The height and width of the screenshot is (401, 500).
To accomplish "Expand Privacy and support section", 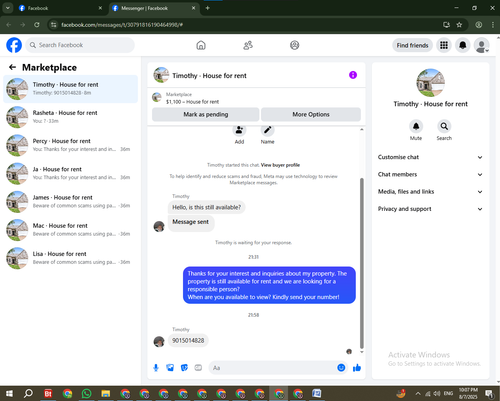I will (430, 209).
